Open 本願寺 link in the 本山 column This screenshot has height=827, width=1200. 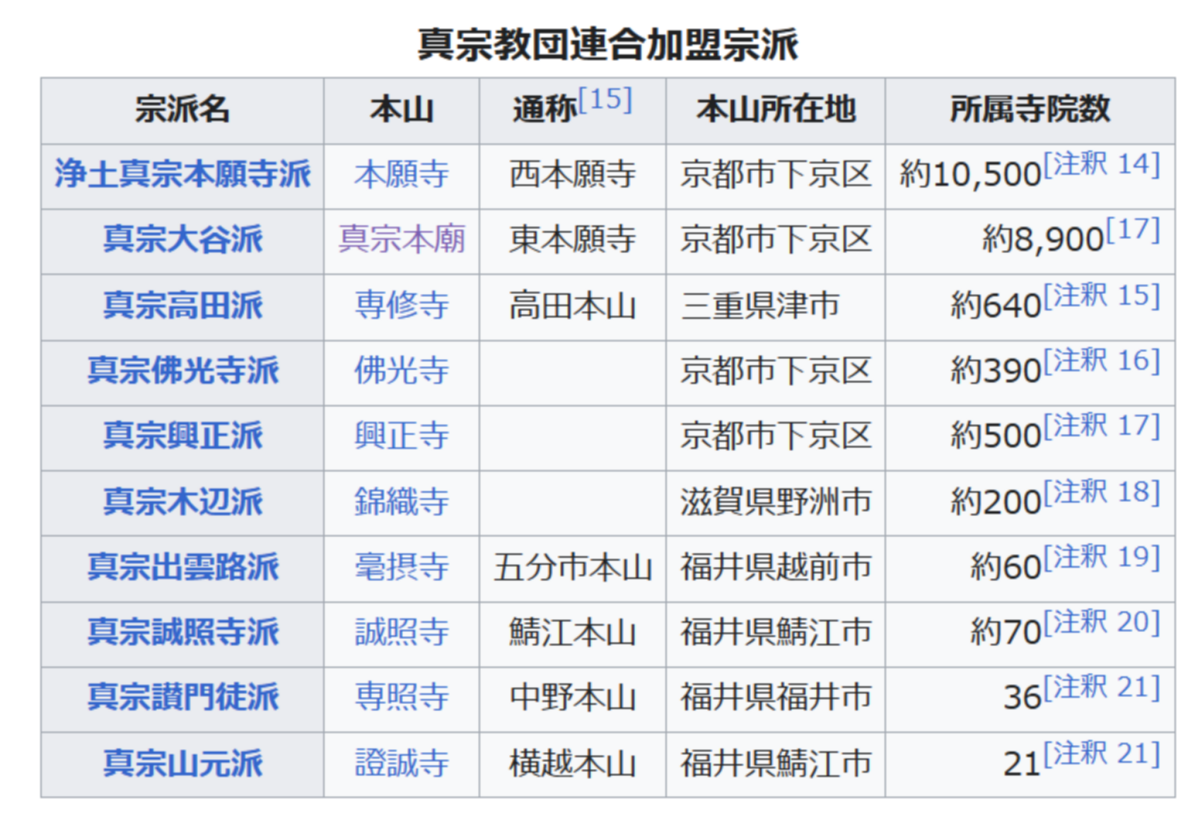(401, 175)
